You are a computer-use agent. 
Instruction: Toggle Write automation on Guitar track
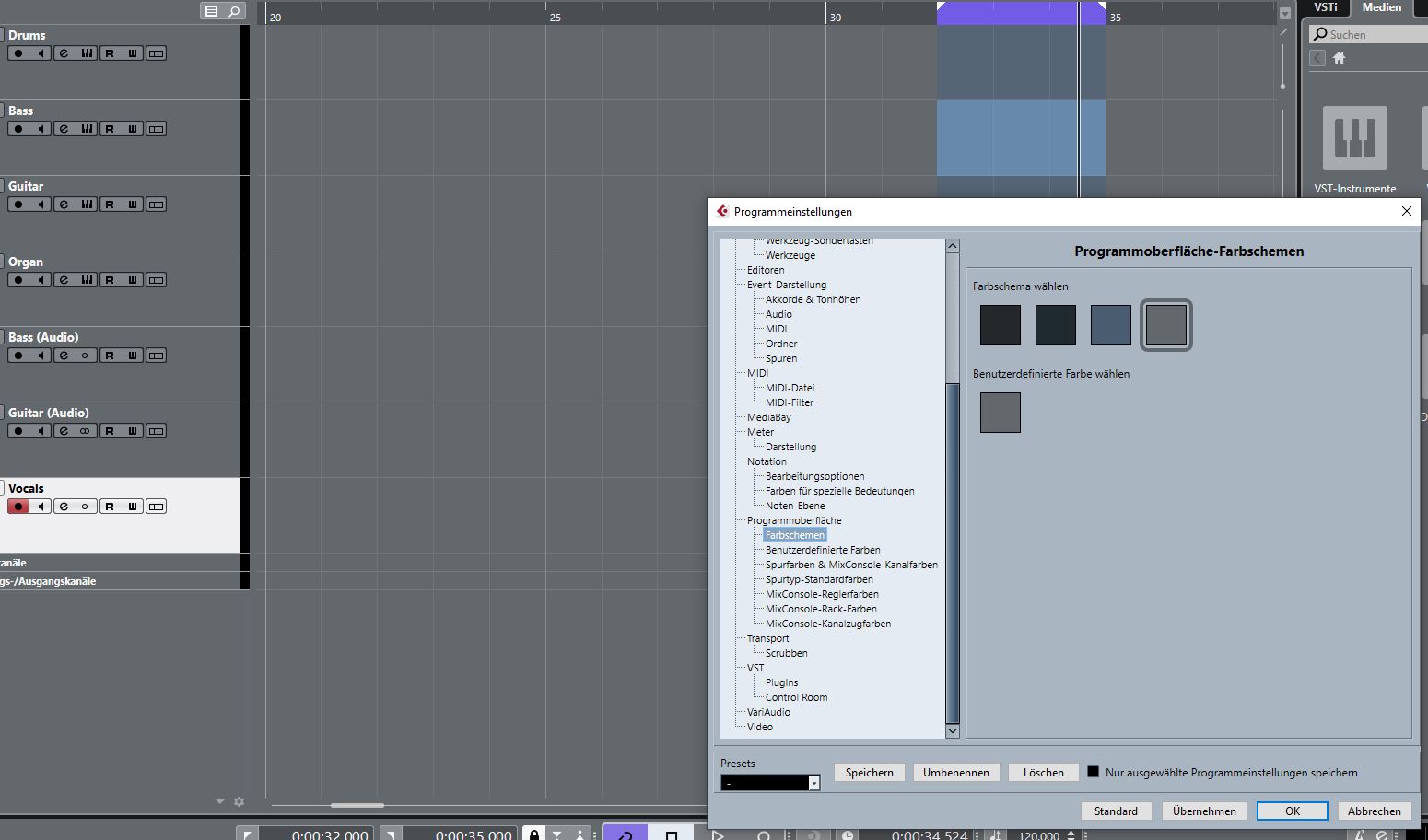(x=133, y=204)
